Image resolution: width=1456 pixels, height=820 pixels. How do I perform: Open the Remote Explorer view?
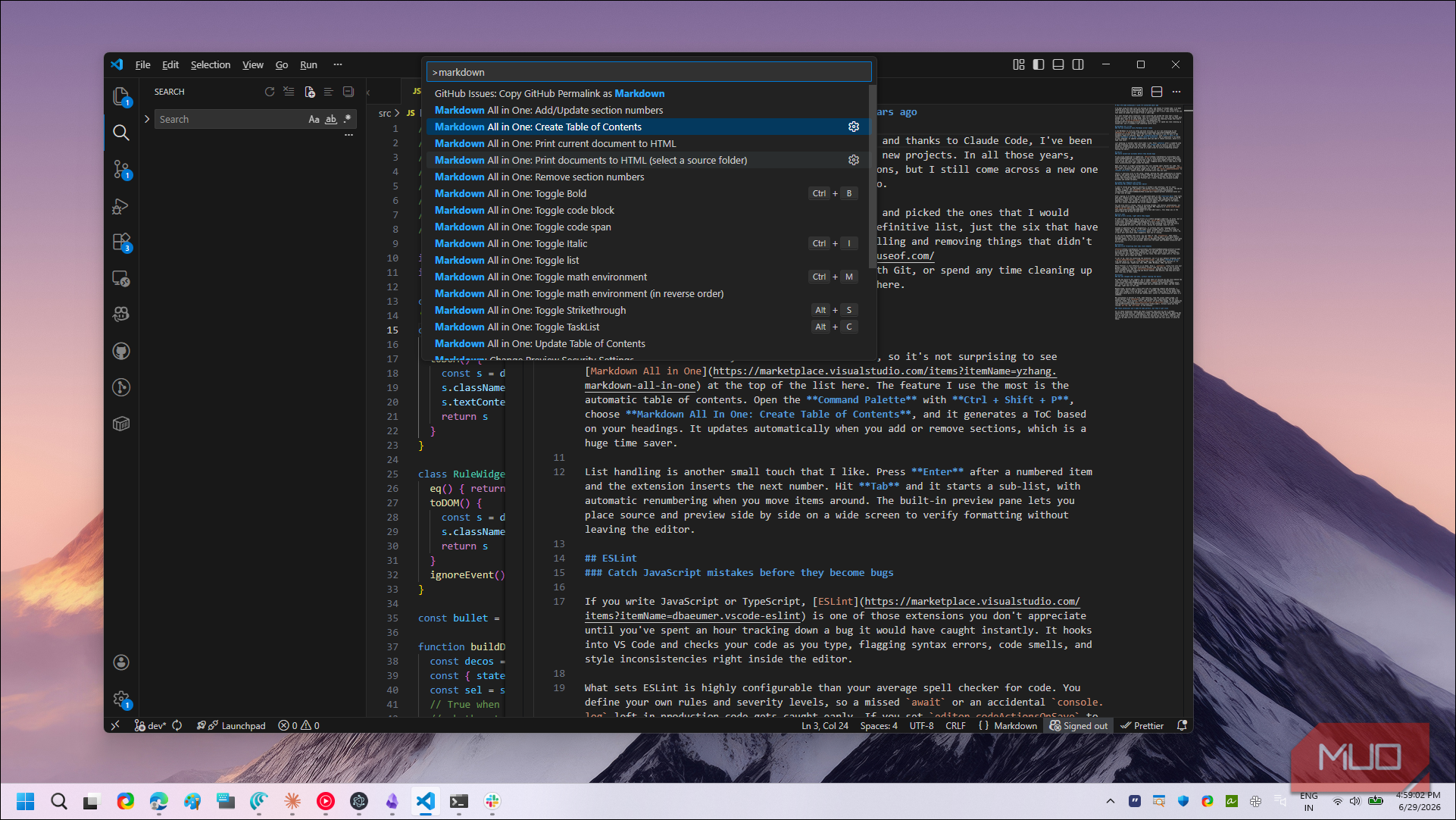(121, 278)
